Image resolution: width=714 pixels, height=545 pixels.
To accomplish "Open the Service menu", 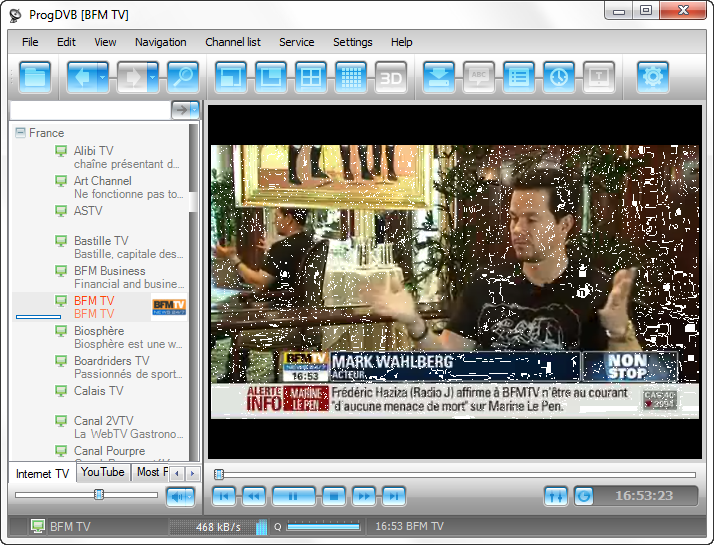I will tap(296, 42).
